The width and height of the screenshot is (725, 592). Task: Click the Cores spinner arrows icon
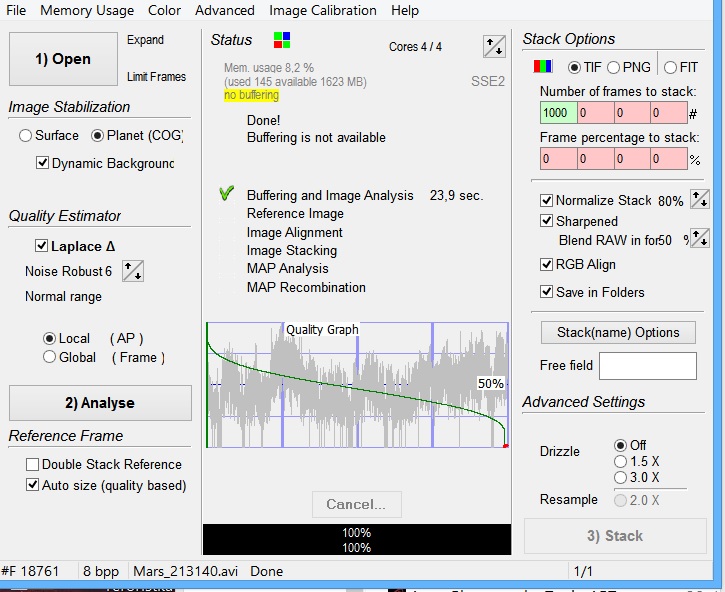coord(494,46)
